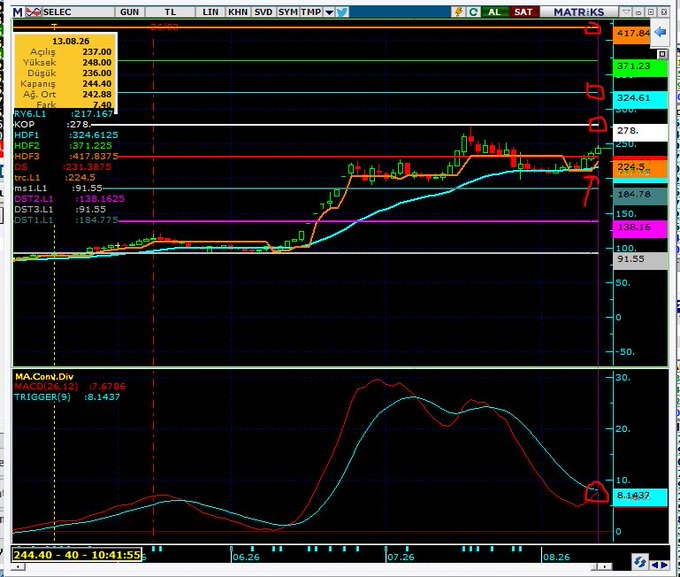Click the green AL buy button
Image resolution: width=680 pixels, height=577 pixels.
click(494, 12)
